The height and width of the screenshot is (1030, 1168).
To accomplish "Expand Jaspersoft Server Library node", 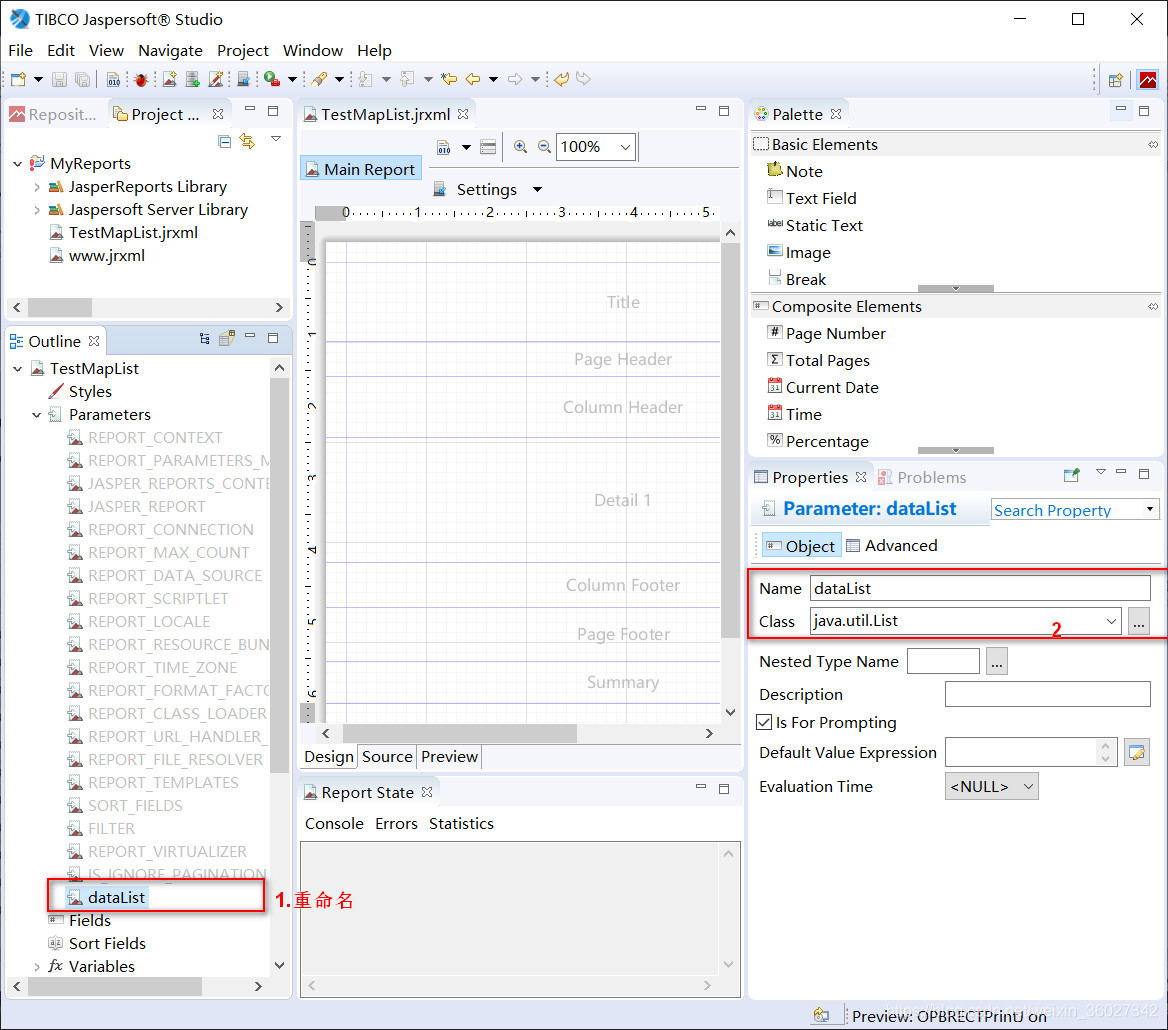I will point(36,210).
